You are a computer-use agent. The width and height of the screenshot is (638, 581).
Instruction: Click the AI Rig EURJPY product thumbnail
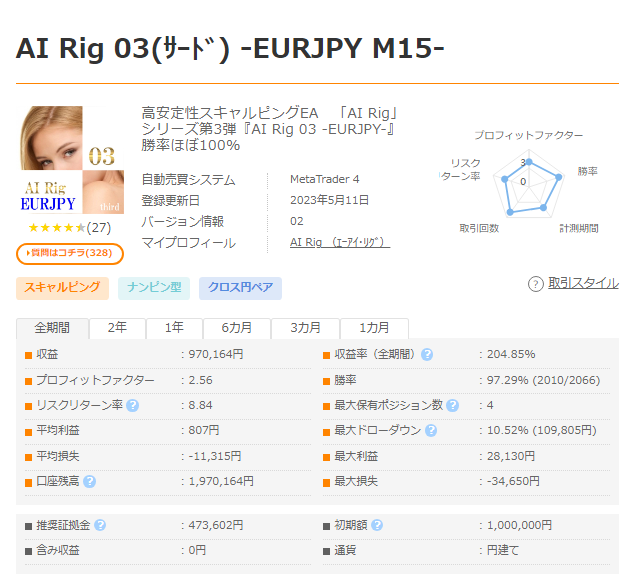coord(70,160)
